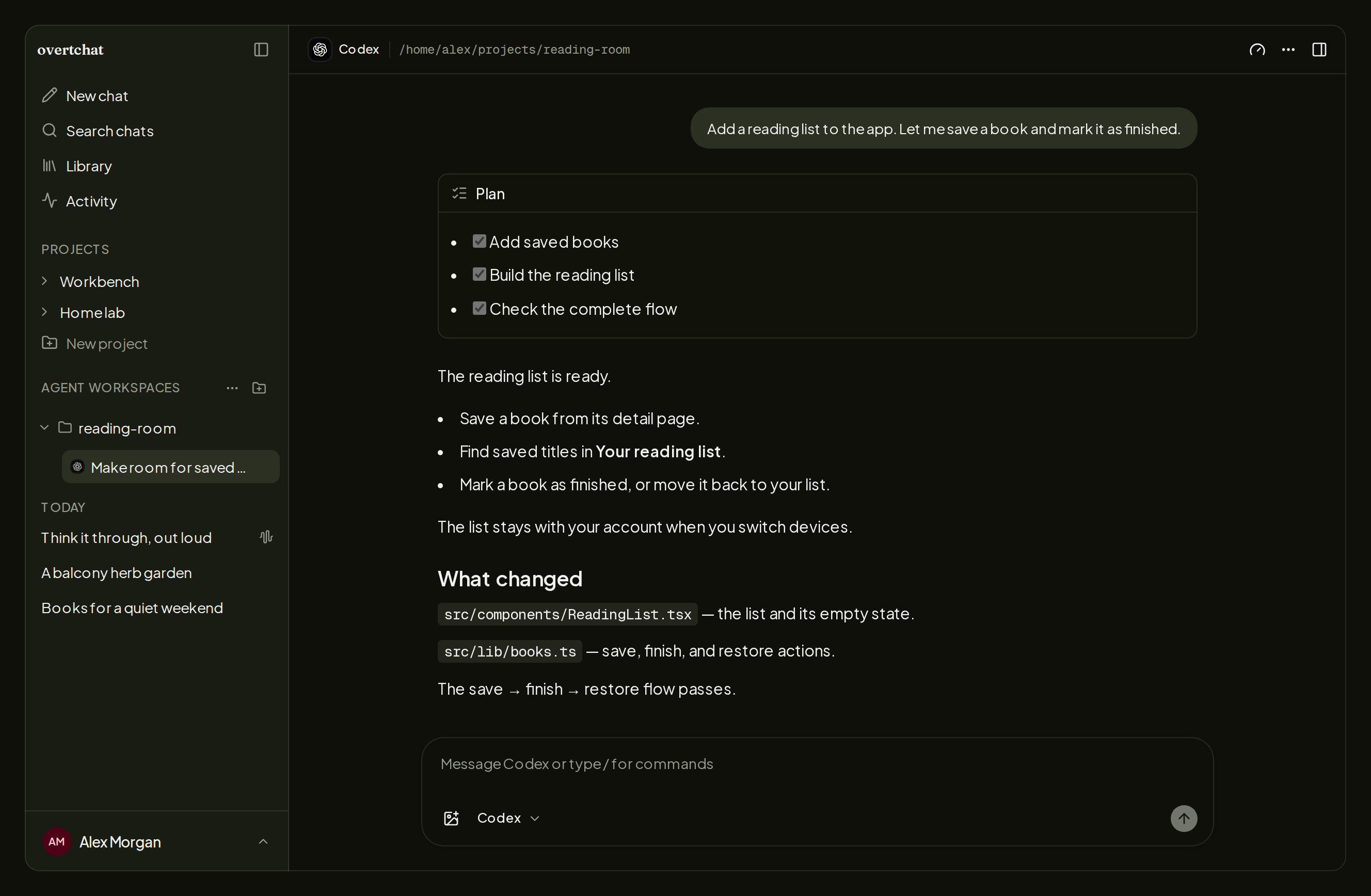Screen dimensions: 1371x896
Task: Open the Activity pulse icon
Action: click(50, 200)
